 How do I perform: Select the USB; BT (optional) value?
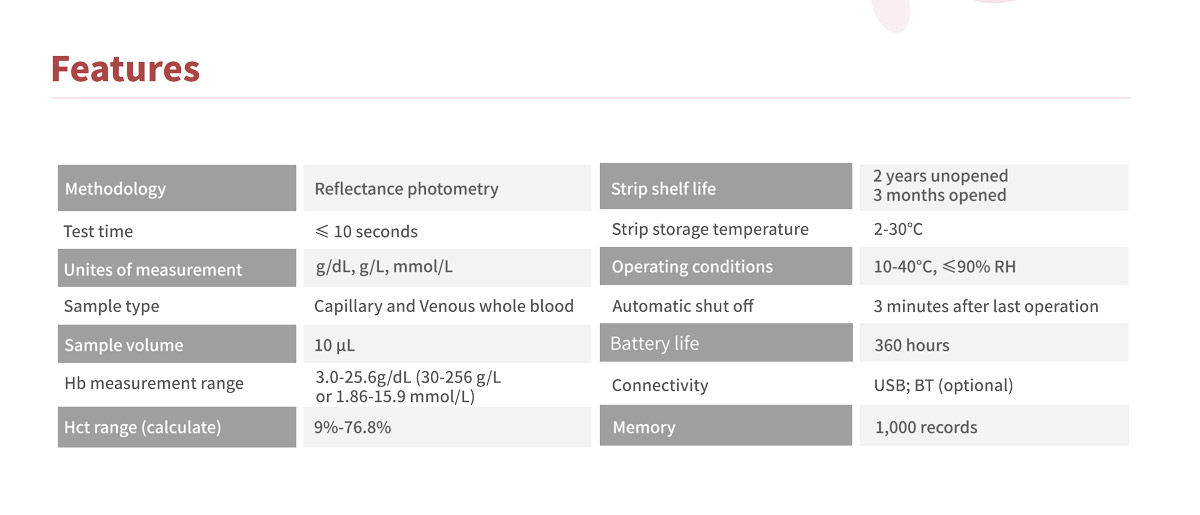click(x=943, y=385)
